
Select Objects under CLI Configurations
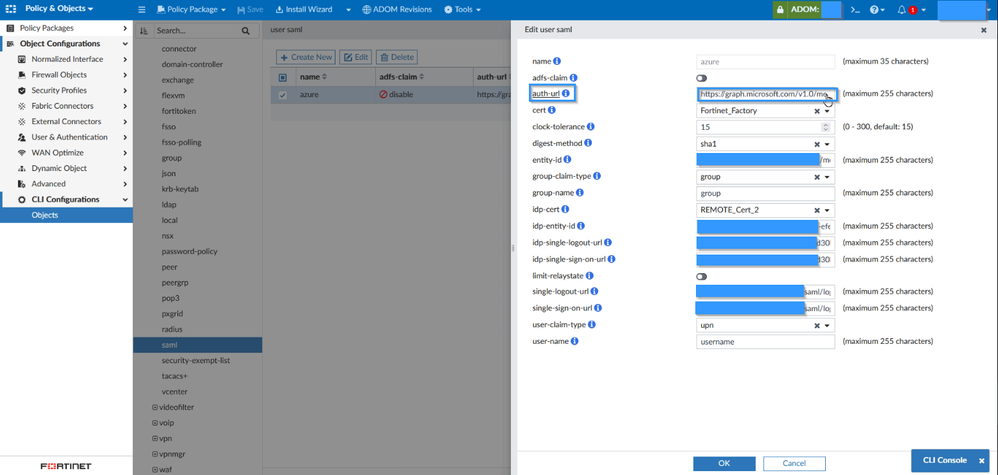tap(66, 215)
